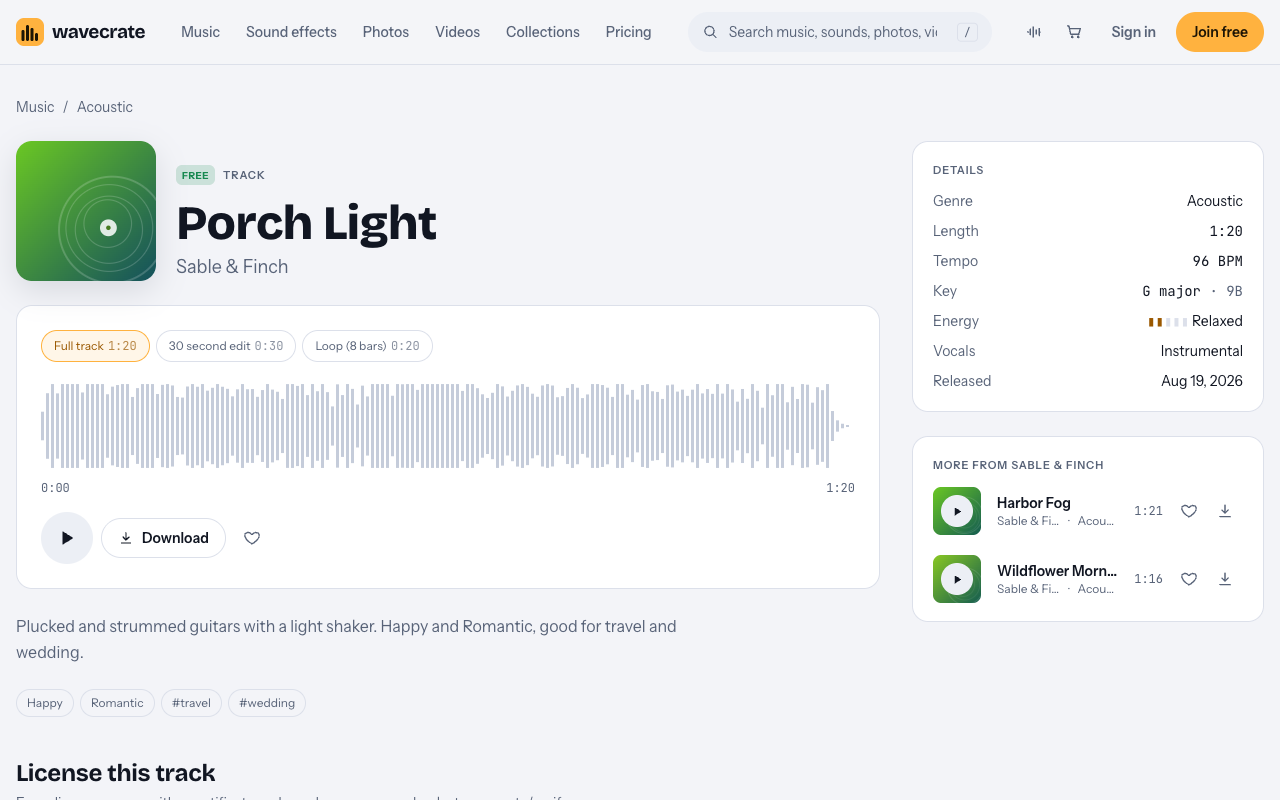This screenshot has width=1280, height=800.
Task: Download the Harbor Fog track
Action: 1225,511
